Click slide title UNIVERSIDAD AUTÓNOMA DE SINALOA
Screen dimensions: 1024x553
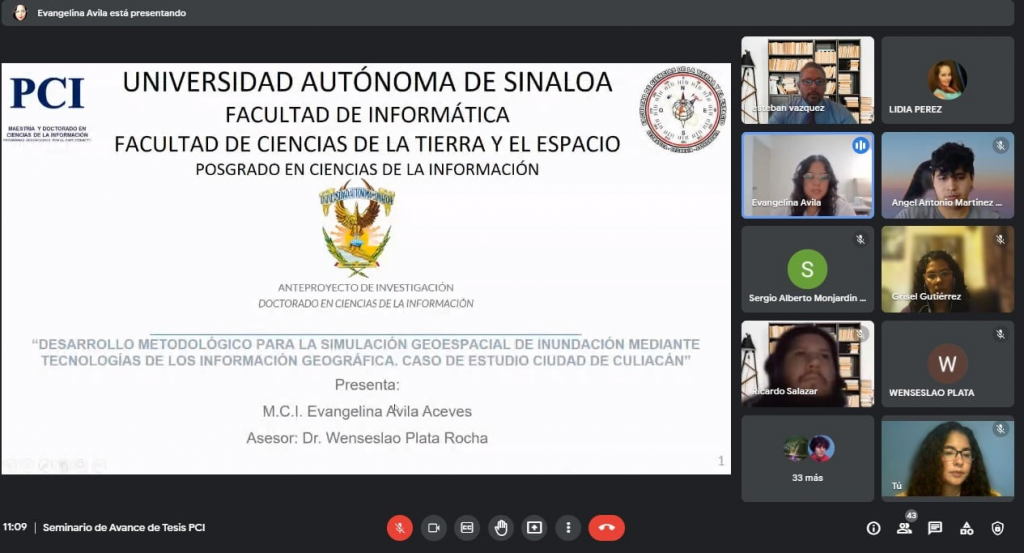[x=368, y=82]
